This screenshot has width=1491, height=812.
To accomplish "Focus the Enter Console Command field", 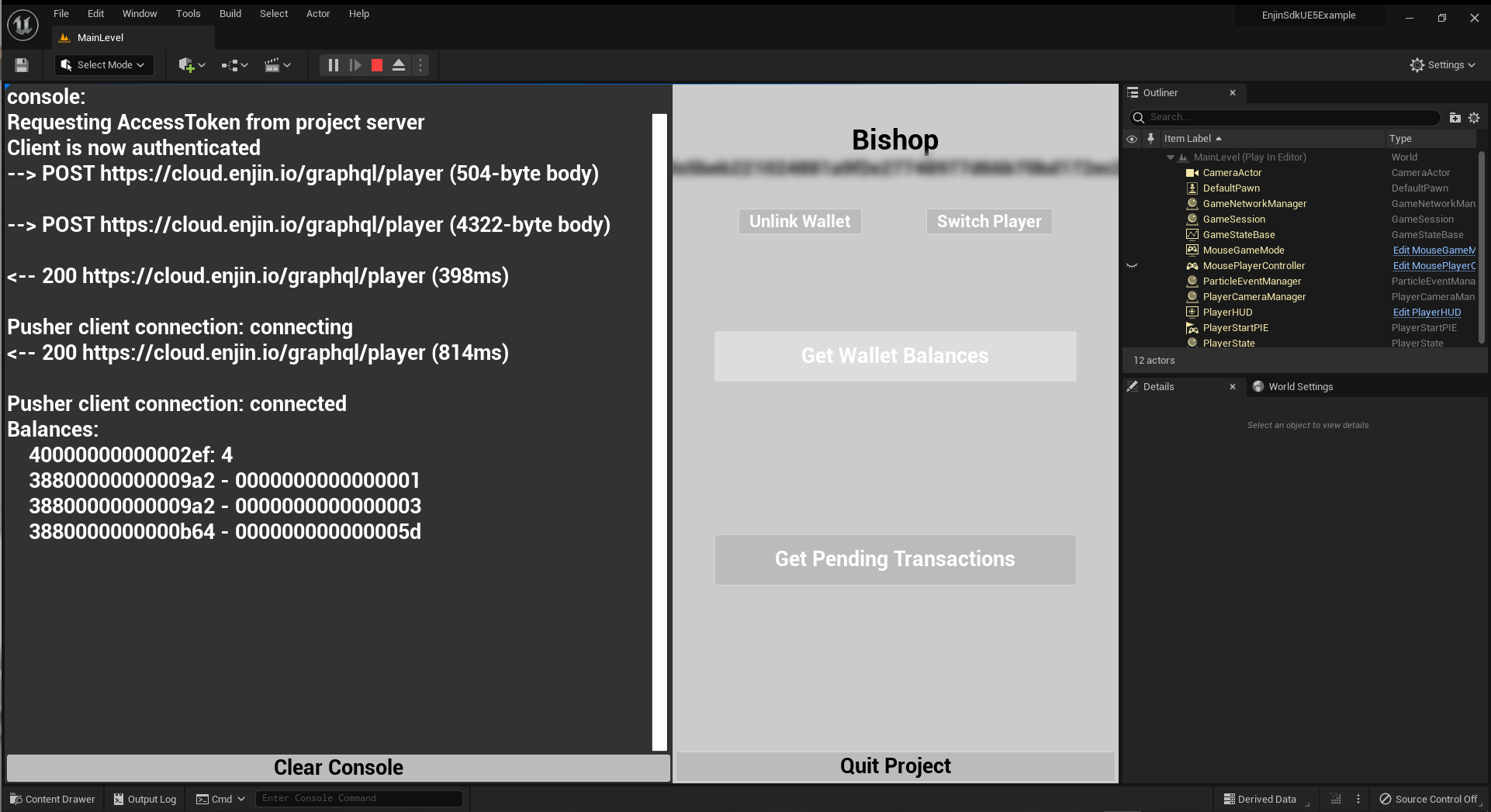I will 359,799.
